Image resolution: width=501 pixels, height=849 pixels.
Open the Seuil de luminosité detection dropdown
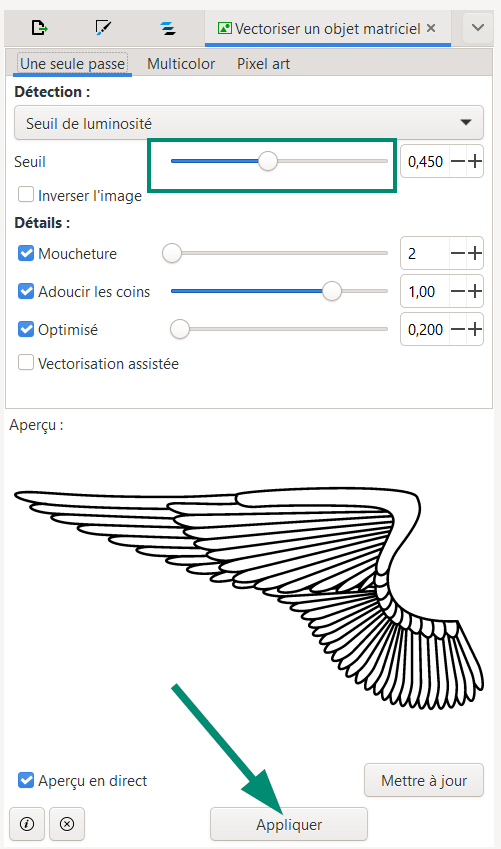coord(249,123)
